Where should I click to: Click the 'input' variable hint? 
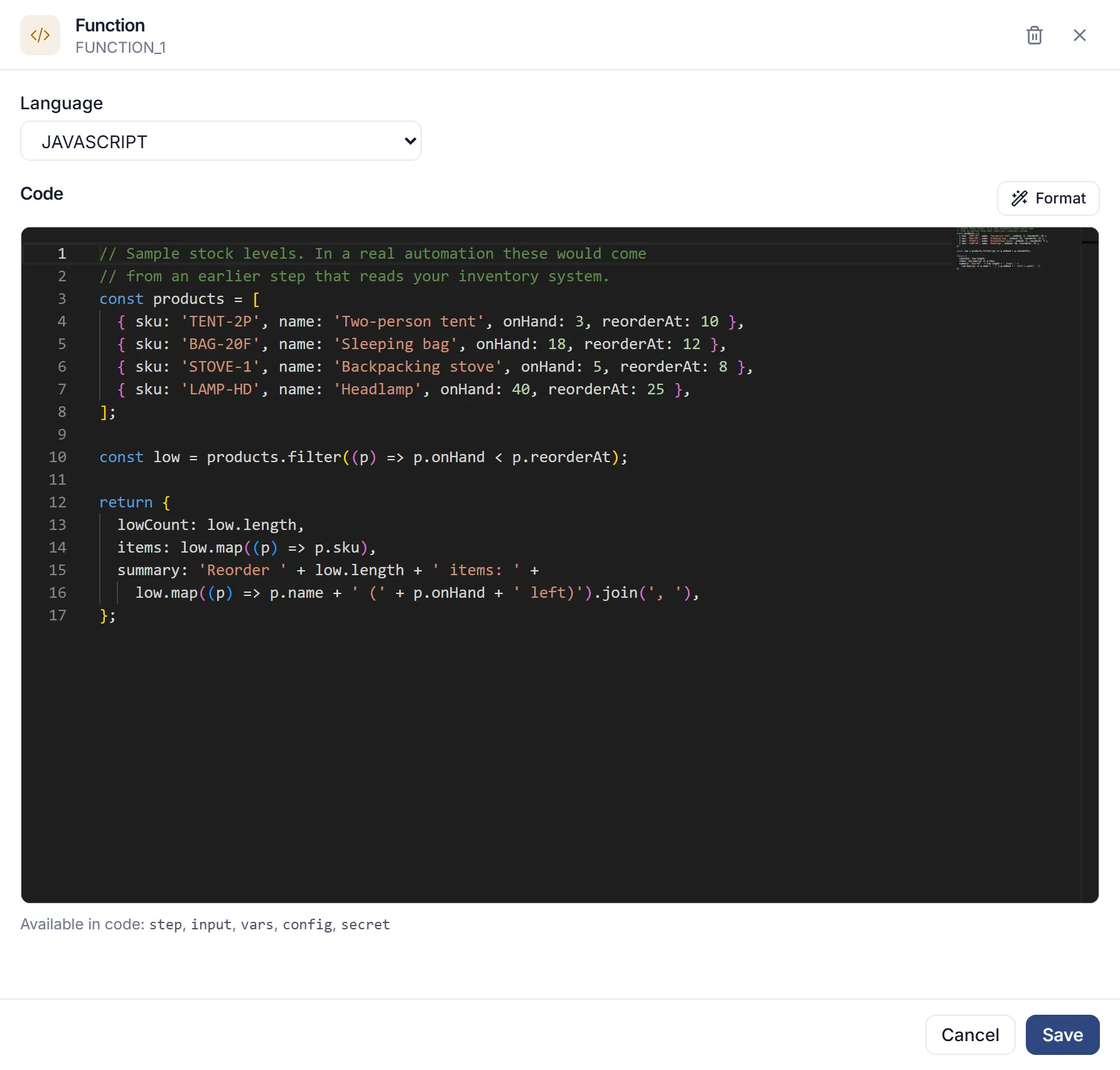pyautogui.click(x=211, y=924)
